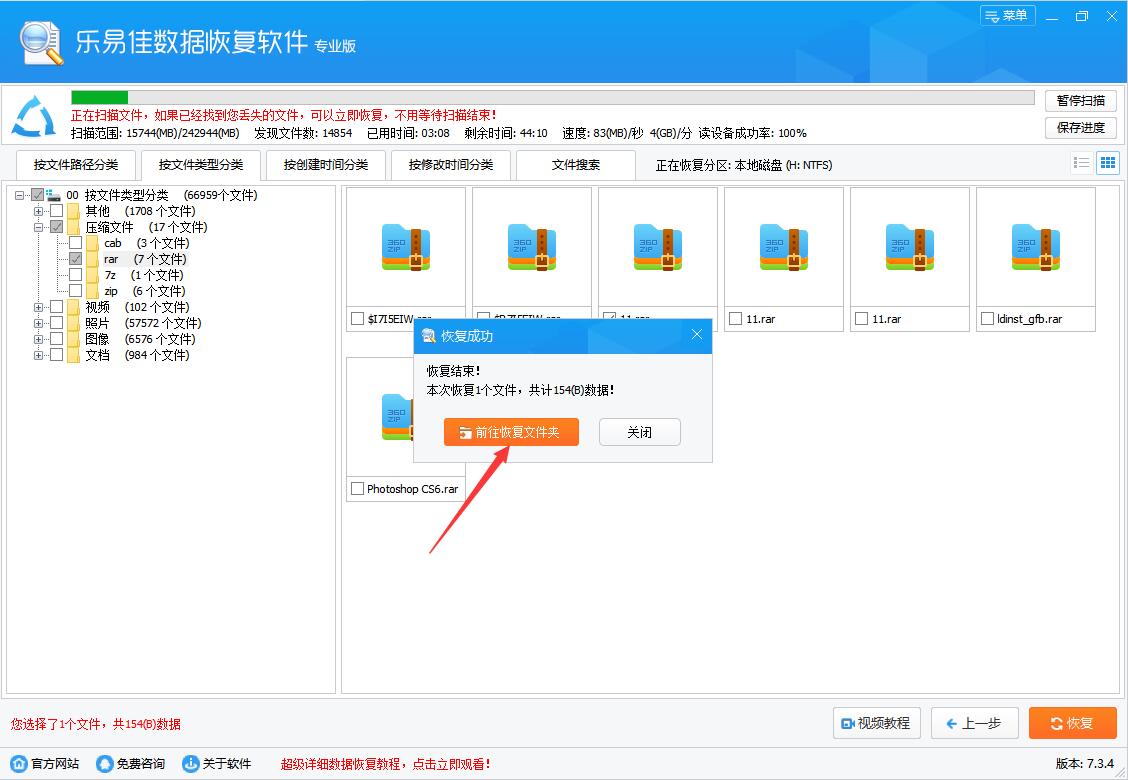Click the drive icon of root node
The image size is (1128, 780).
54,195
